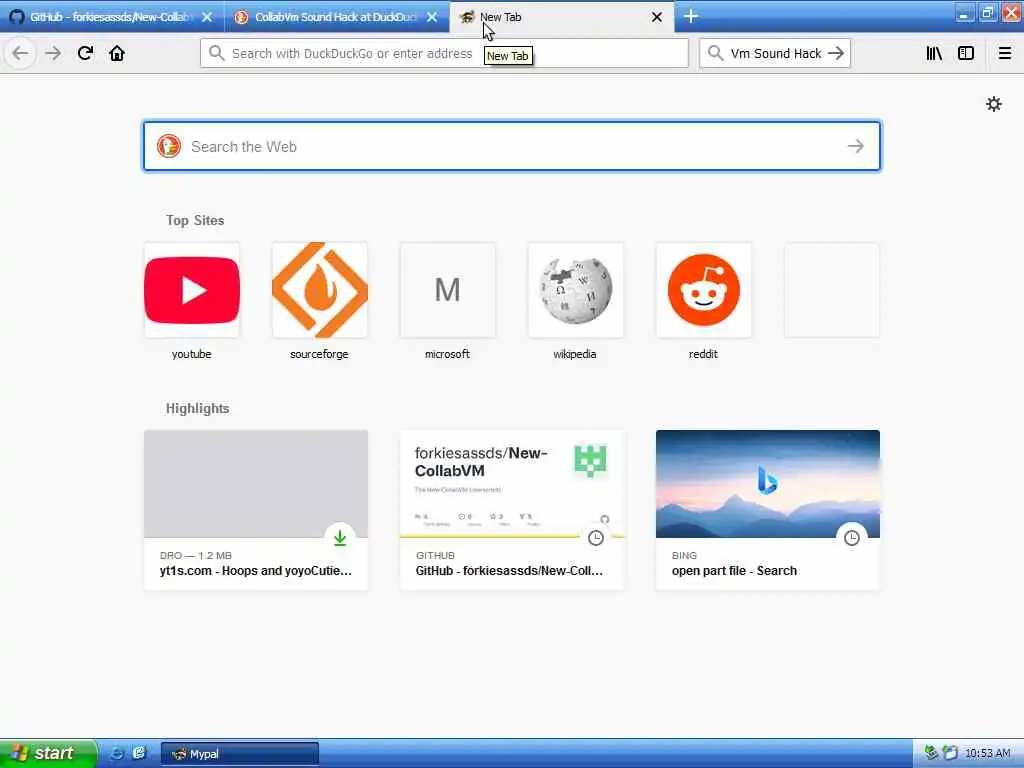The width and height of the screenshot is (1024, 768).
Task: Click the history clock on GitHub card
Action: 596,537
